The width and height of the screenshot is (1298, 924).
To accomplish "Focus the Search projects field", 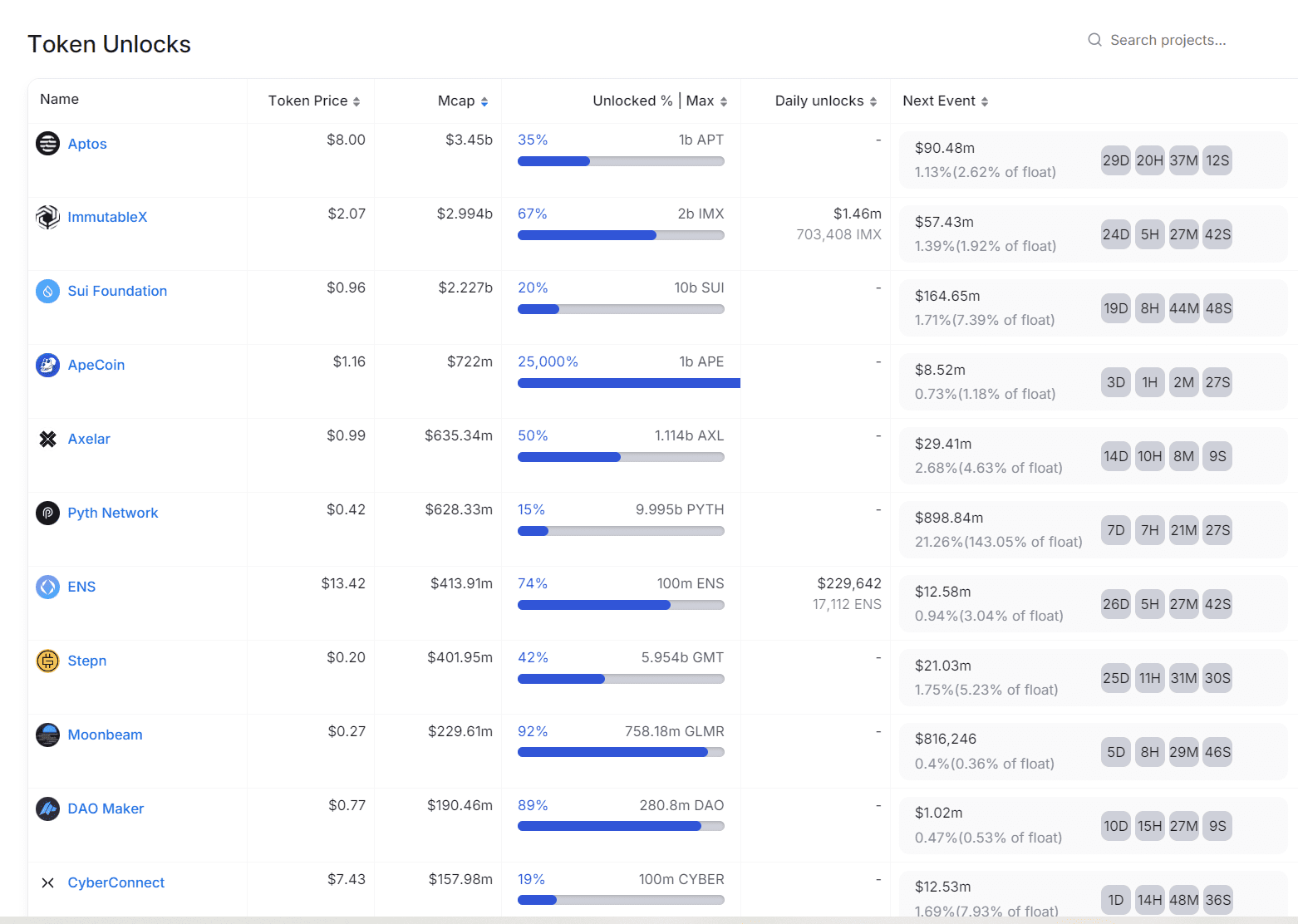I will 1168,40.
